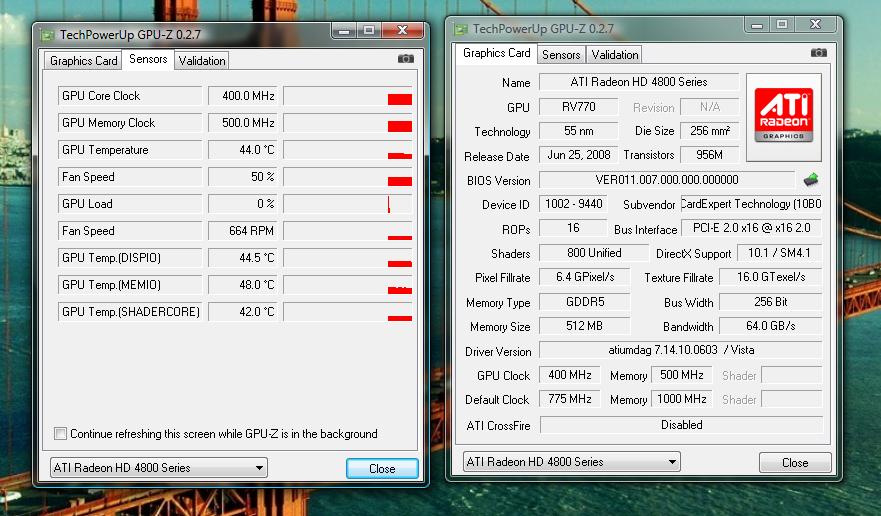
Task: Click the 42.0 °C shadercore value
Action: (x=243, y=311)
